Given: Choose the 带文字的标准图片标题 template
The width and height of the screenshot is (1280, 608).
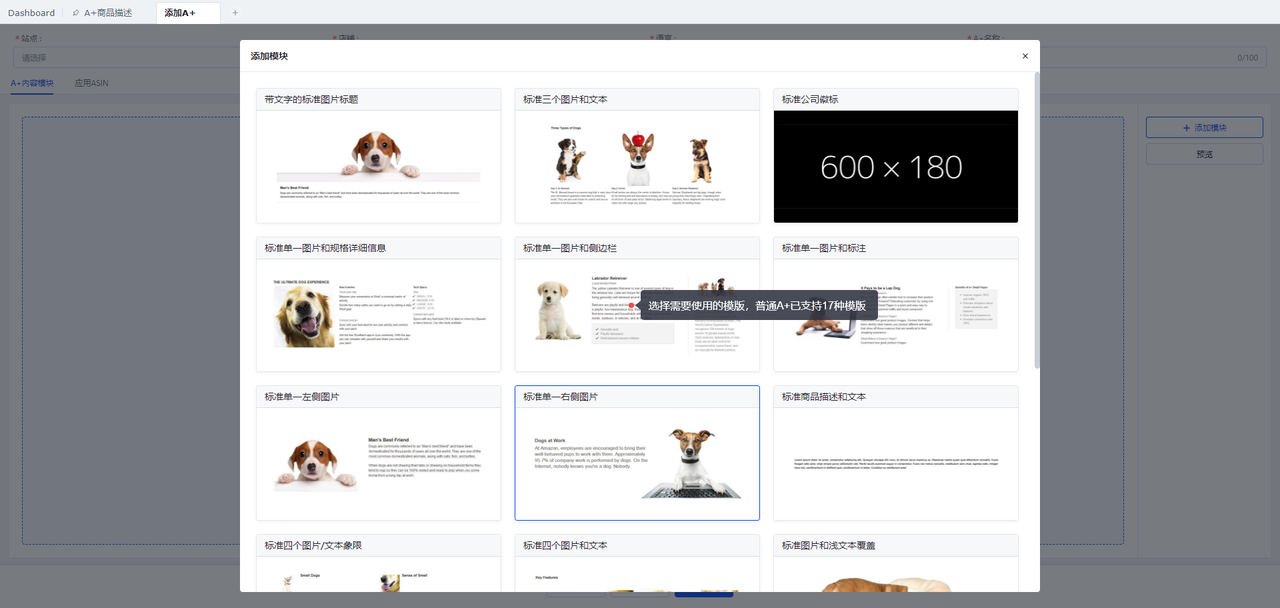Looking at the screenshot, I should click(378, 155).
